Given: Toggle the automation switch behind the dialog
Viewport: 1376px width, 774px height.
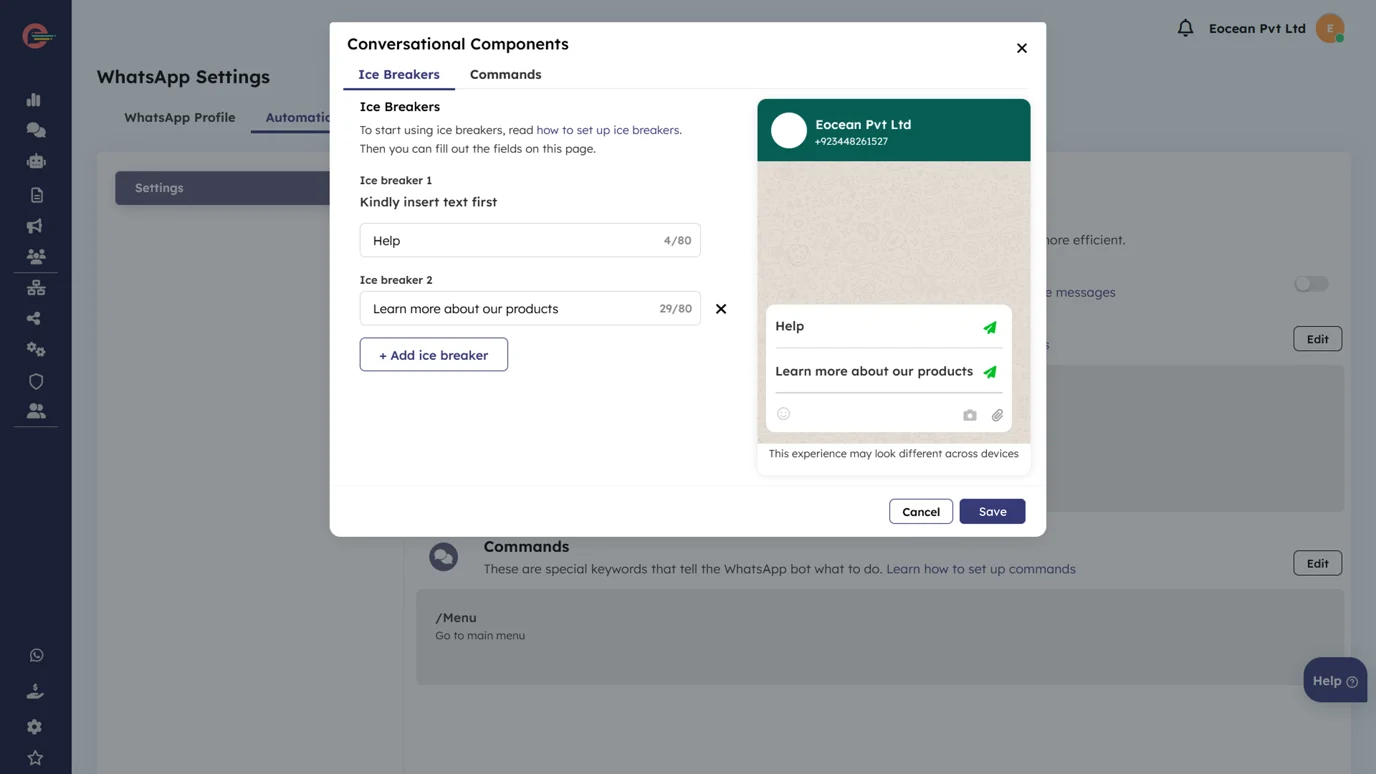Looking at the screenshot, I should [x=1311, y=284].
